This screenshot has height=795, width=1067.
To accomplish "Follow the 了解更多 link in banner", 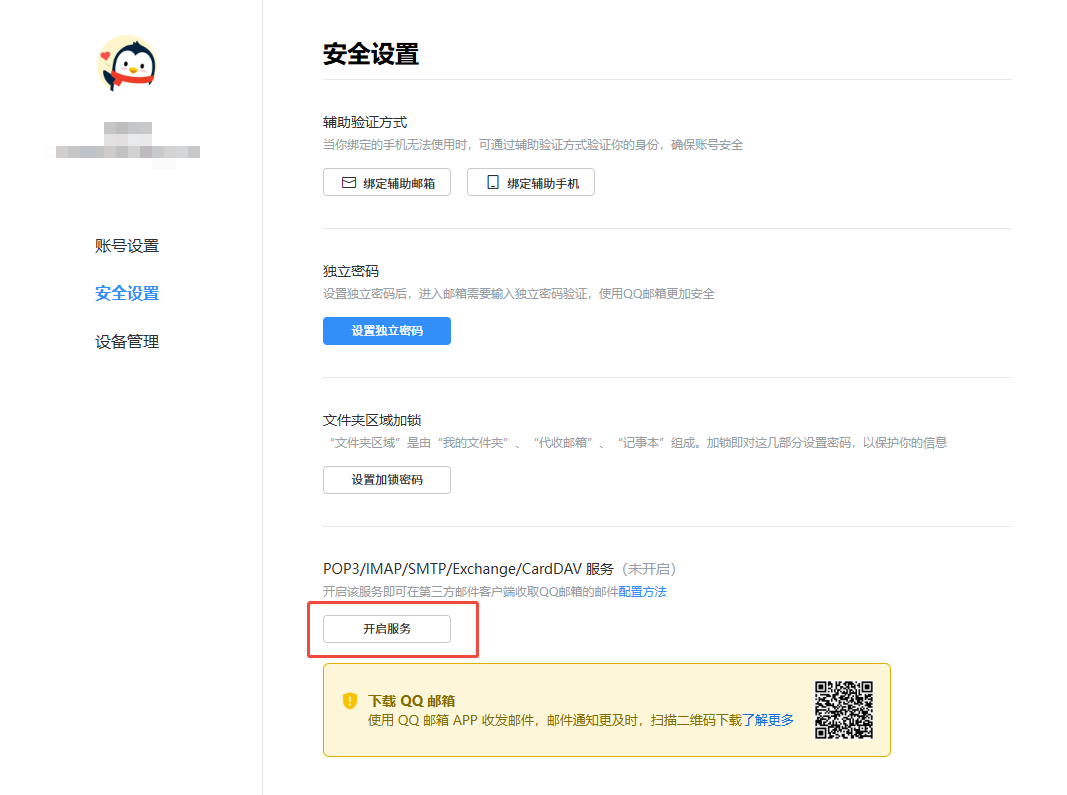I will (768, 720).
